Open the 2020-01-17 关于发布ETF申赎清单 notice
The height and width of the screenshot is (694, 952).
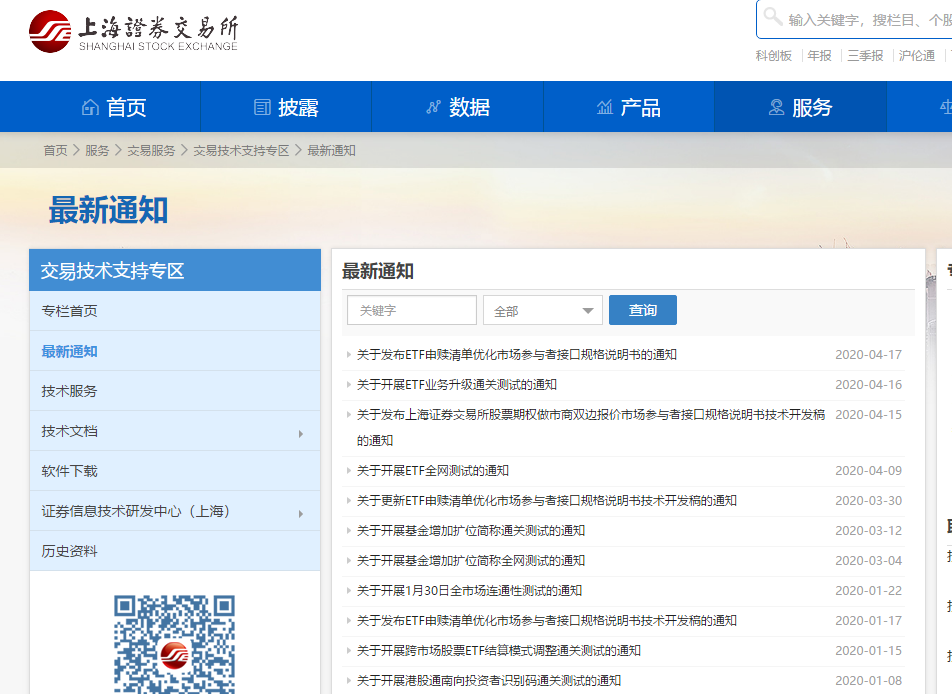click(x=546, y=621)
